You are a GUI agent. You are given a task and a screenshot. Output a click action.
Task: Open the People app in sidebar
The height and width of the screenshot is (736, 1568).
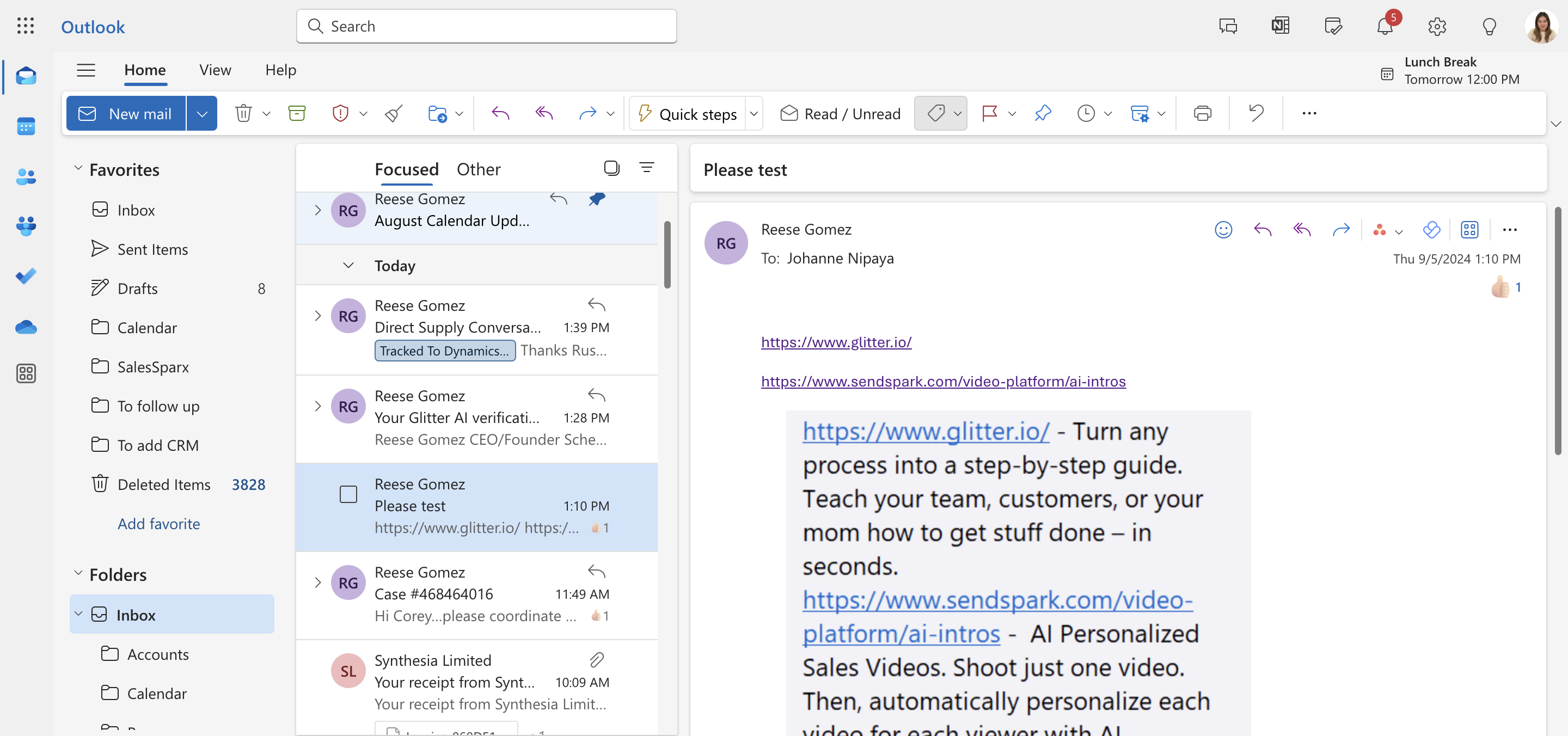tap(26, 176)
